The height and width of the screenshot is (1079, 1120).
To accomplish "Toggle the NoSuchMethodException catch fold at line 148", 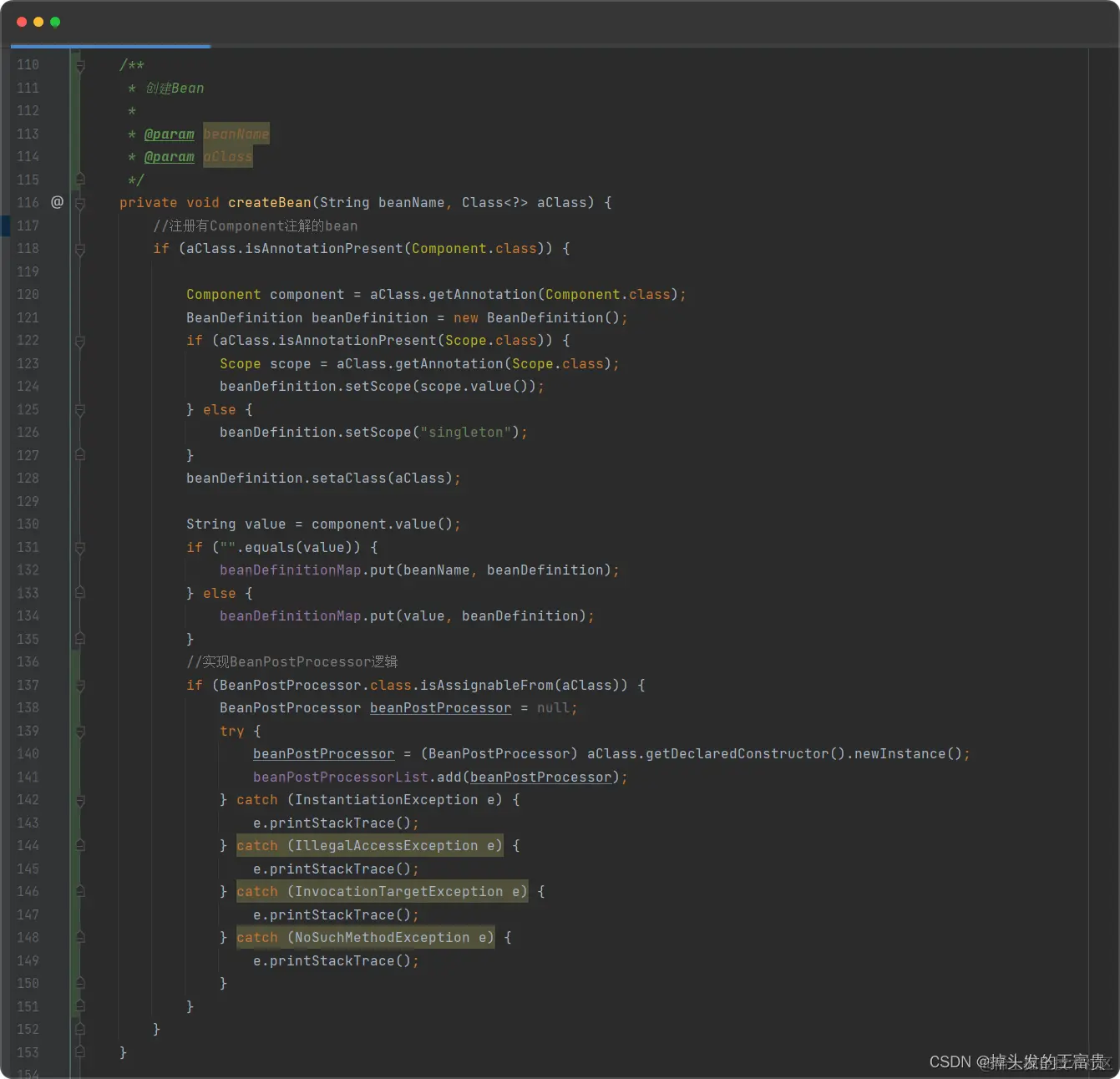I will 80,938.
